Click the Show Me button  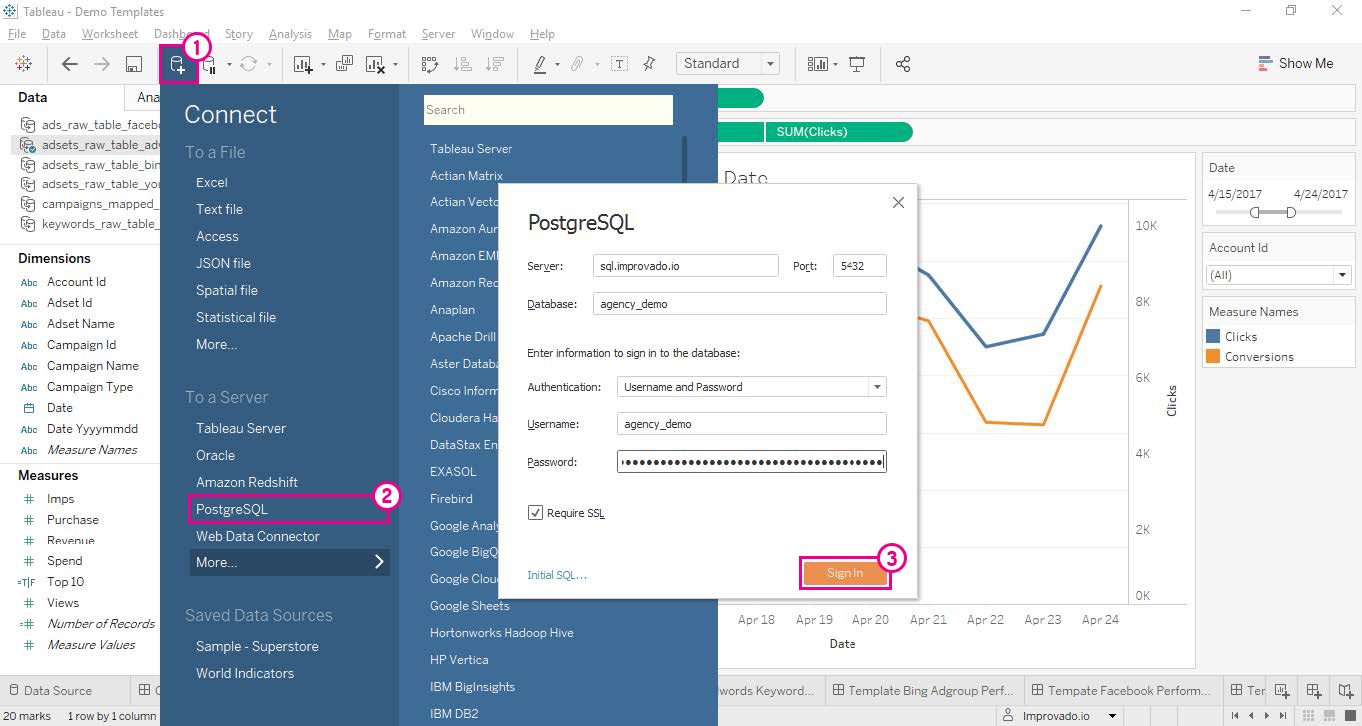[1296, 63]
